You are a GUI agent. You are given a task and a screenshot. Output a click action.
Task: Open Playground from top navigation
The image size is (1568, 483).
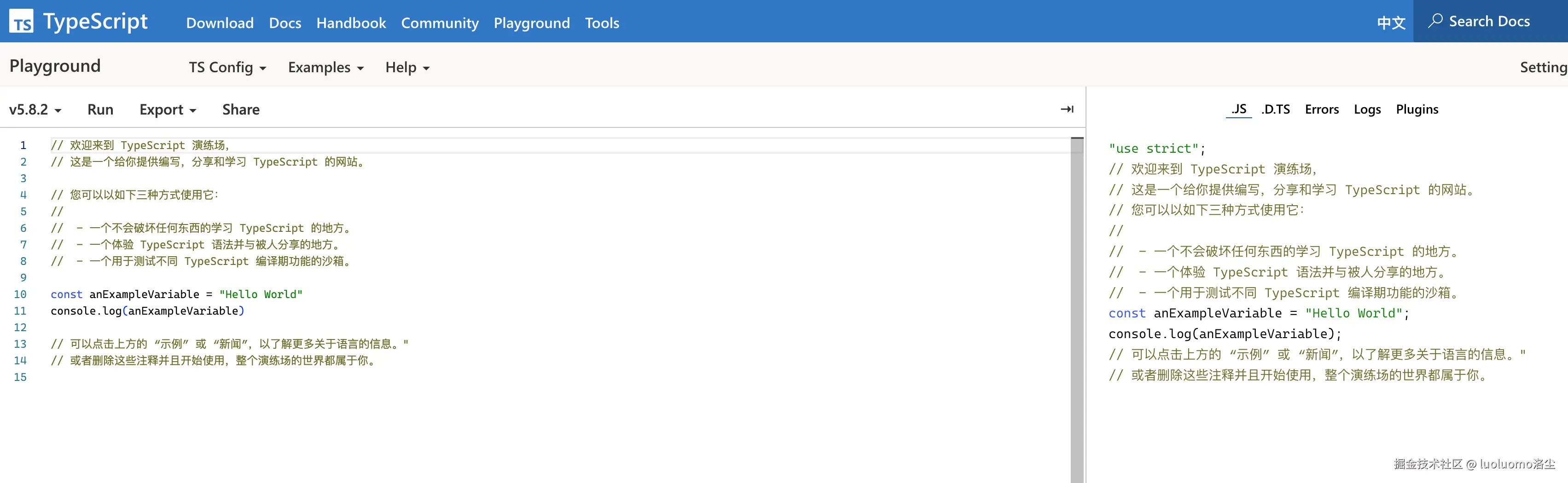tap(532, 23)
